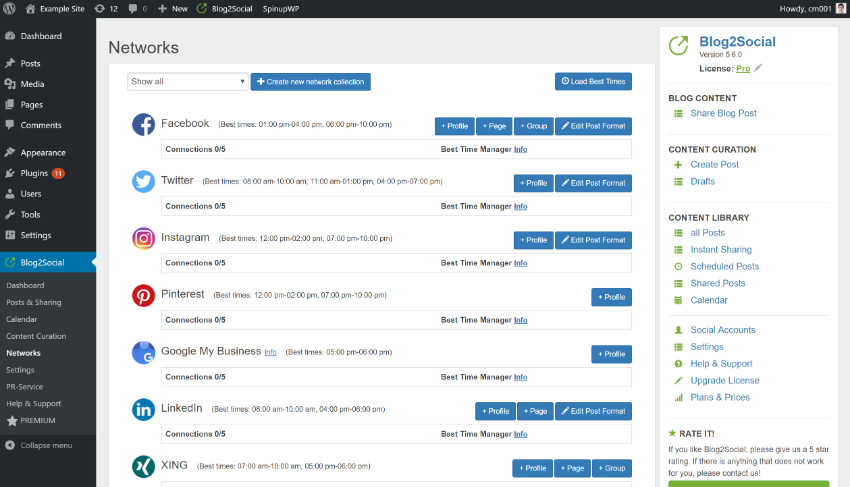Click the Settings icon in WordPress sidebar
This screenshot has height=487, width=850.
10,235
